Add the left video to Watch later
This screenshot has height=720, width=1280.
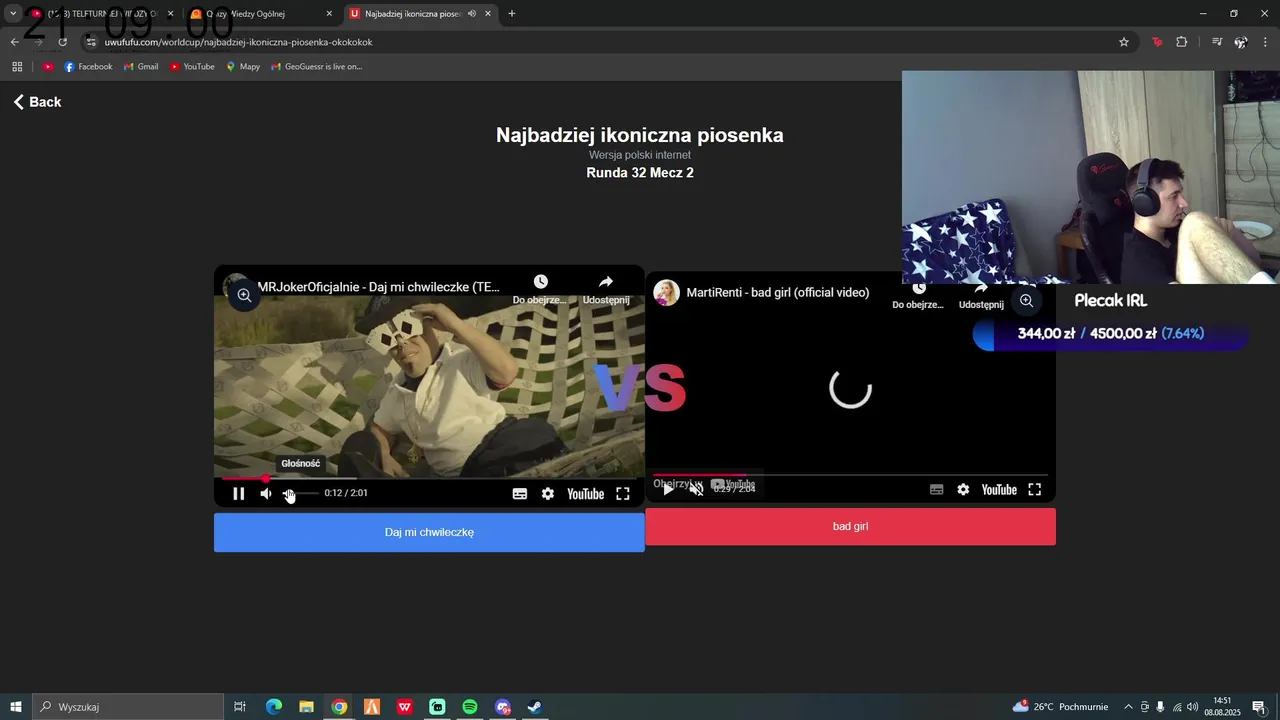point(540,290)
